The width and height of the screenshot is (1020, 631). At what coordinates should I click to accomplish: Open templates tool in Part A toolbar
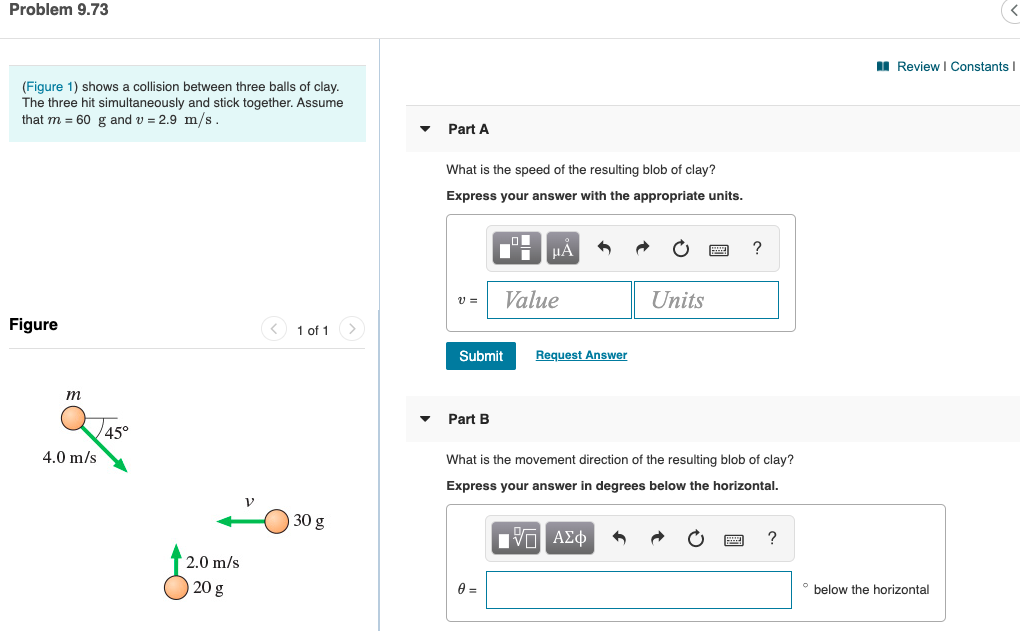tap(517, 248)
